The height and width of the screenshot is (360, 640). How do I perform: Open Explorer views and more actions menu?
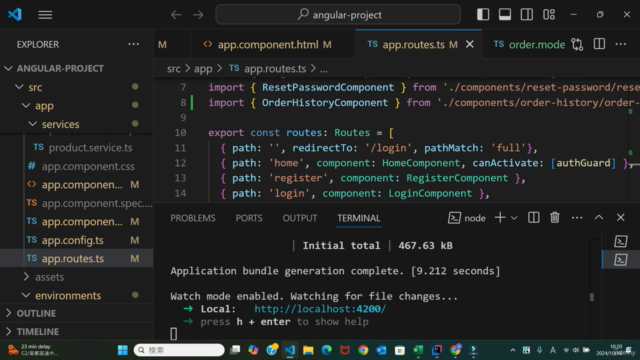[x=133, y=44]
